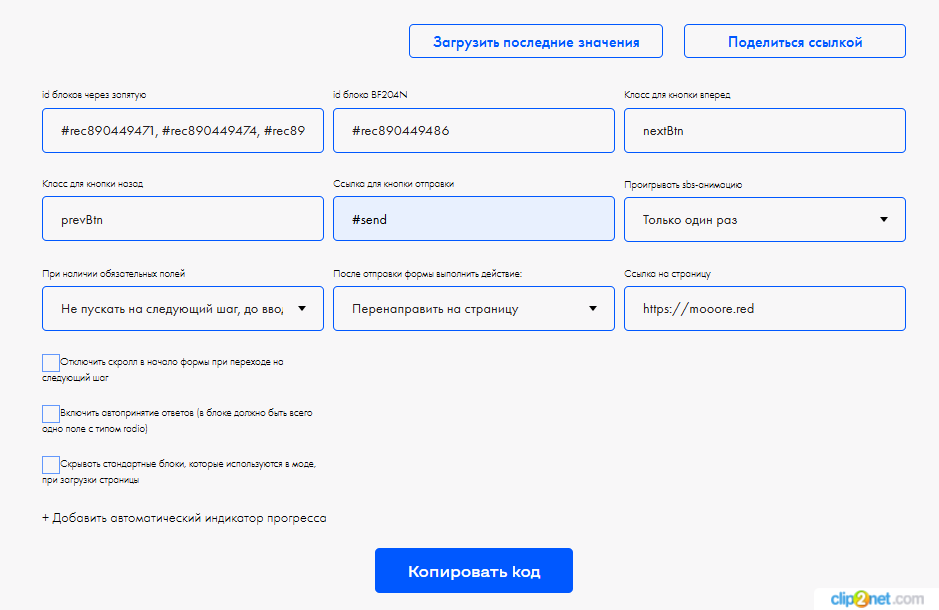This screenshot has width=939, height=610.
Task: Click the arrow icon beside "Не пускать на следующий шаг"
Action: coord(302,309)
